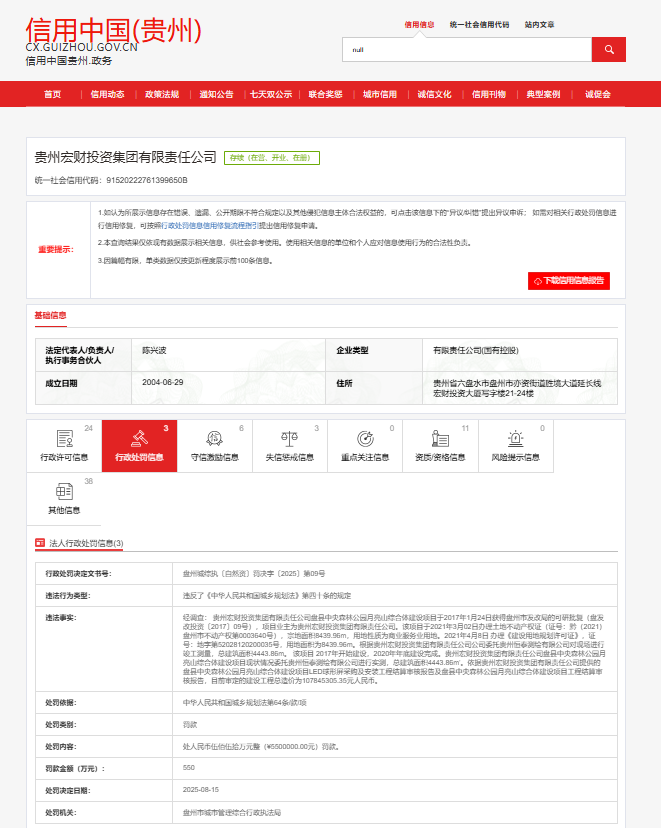Click violation type text 第四十条的规定
The height and width of the screenshot is (828, 661).
[326, 596]
